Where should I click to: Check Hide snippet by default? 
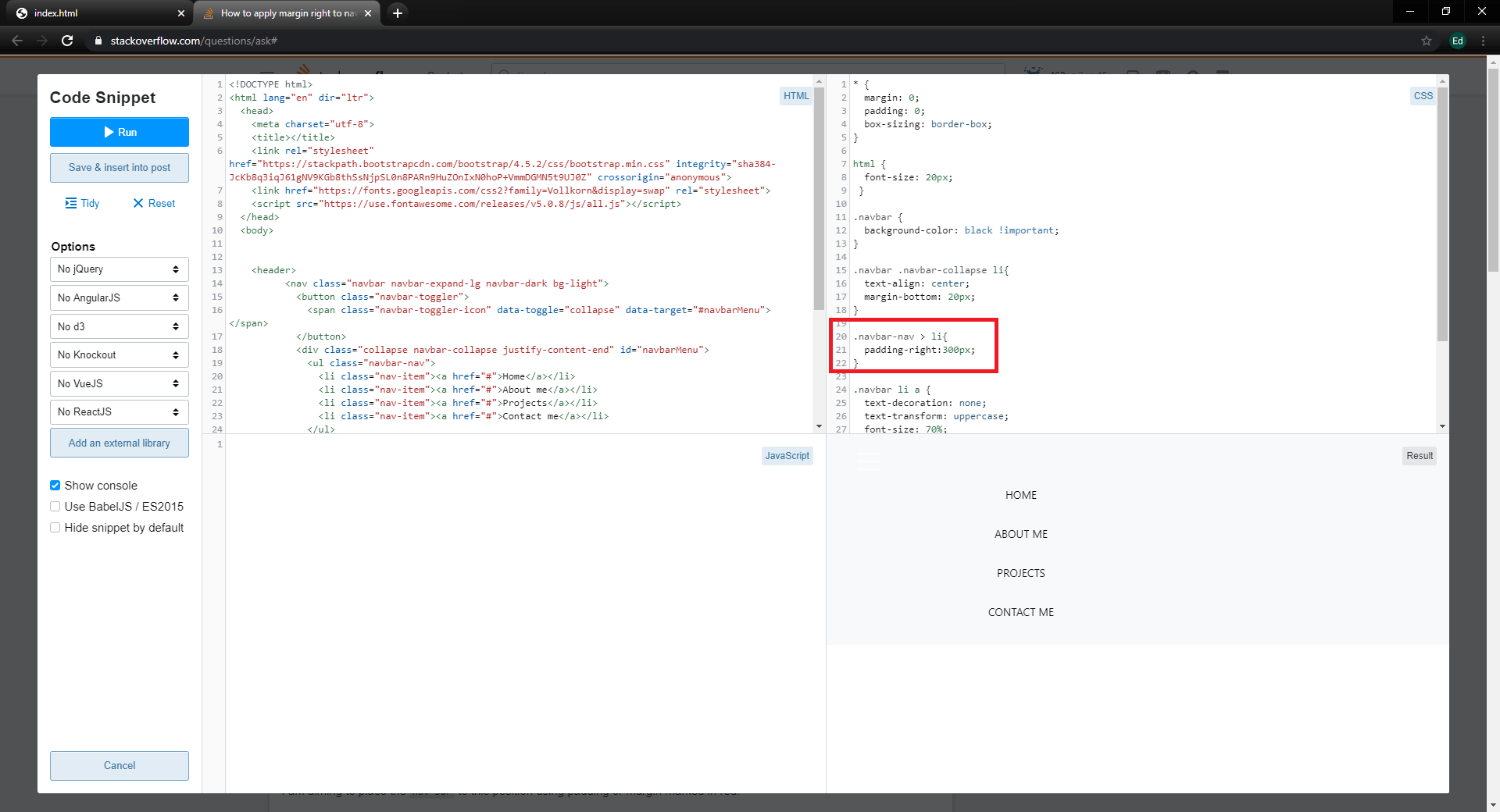[x=55, y=527]
